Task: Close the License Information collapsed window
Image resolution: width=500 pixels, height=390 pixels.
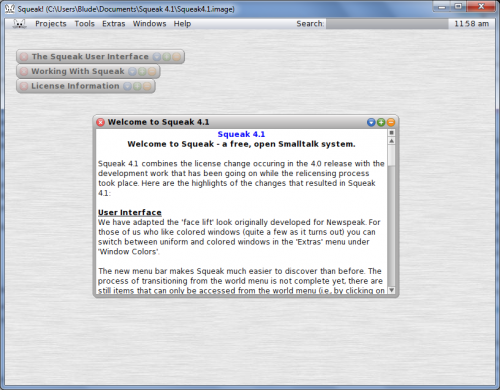Action: point(24,86)
